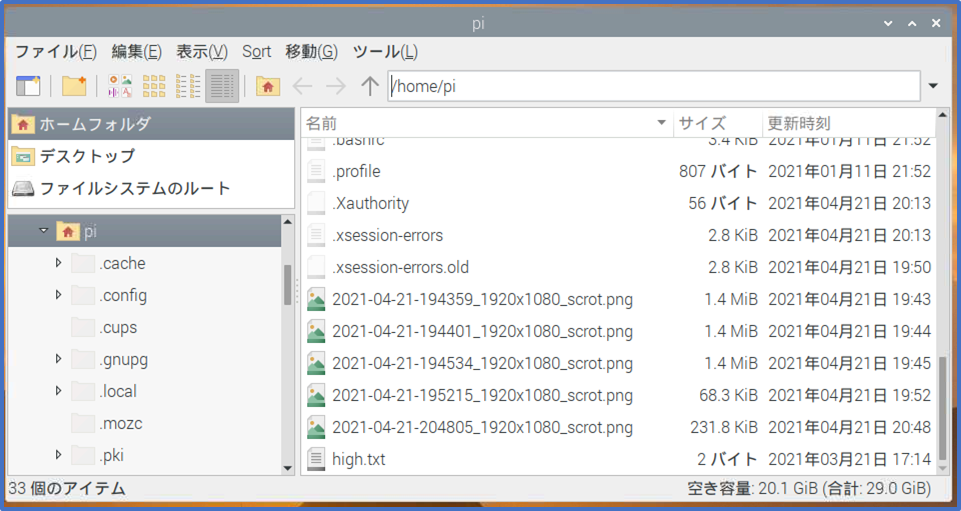This screenshot has width=961, height=511.
Task: Click the file list vertical scrollbar thumb
Action: point(942,408)
